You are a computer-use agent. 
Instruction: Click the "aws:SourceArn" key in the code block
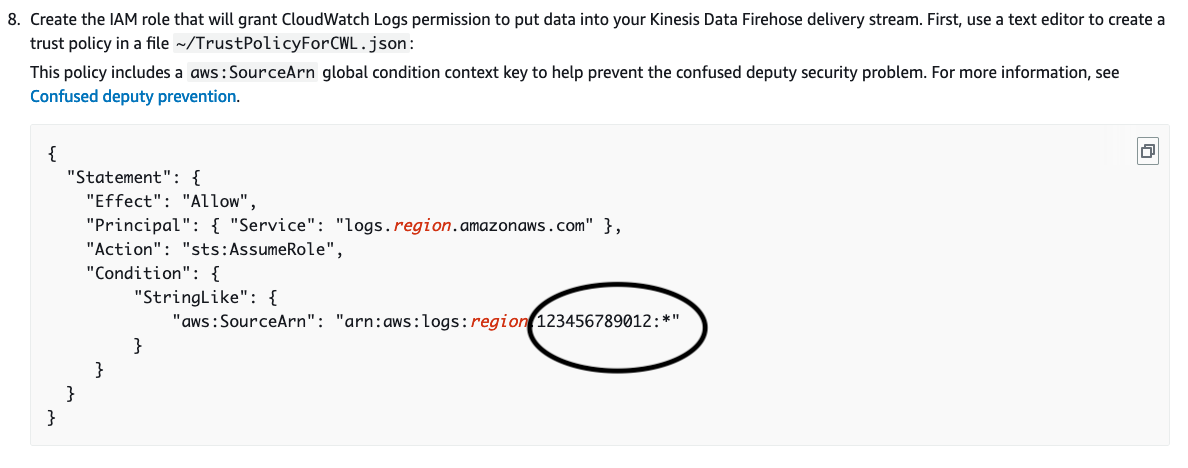click(245, 322)
